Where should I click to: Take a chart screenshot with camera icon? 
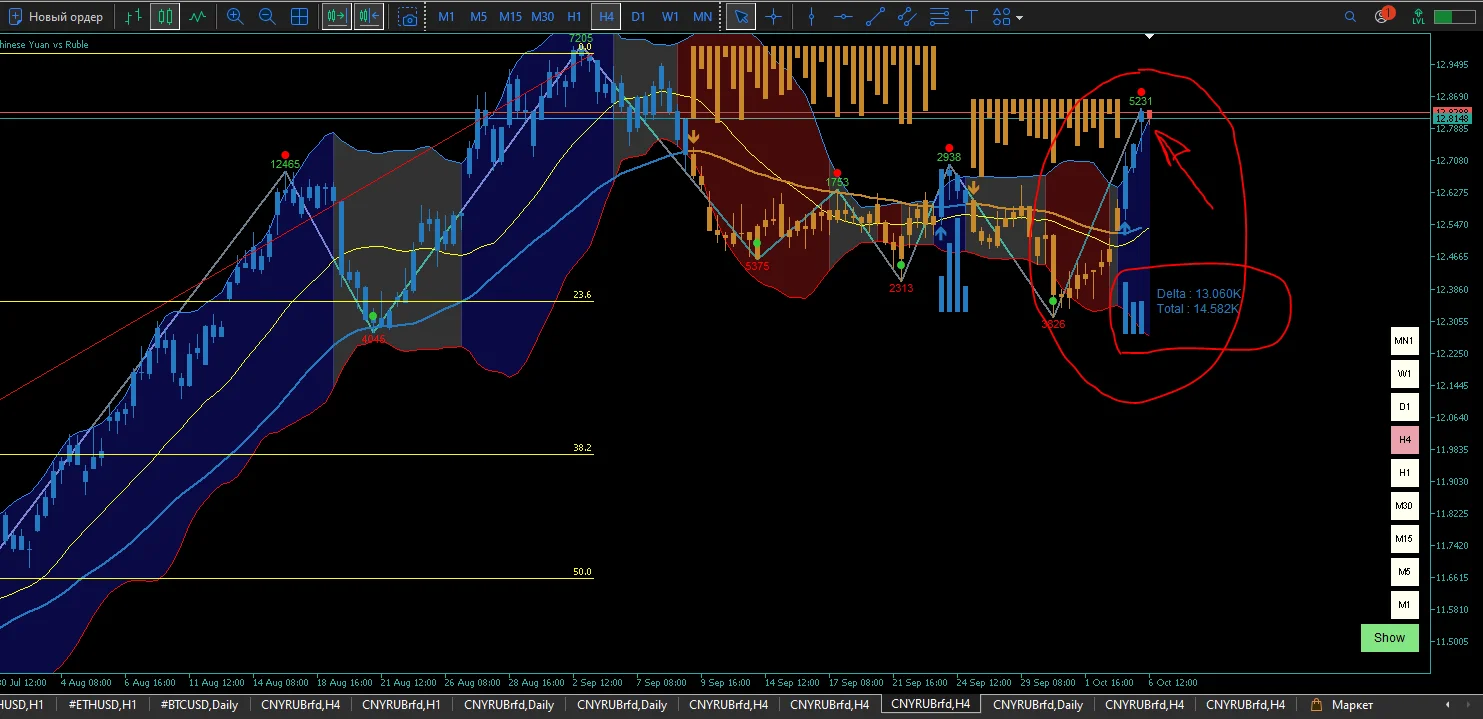407,17
